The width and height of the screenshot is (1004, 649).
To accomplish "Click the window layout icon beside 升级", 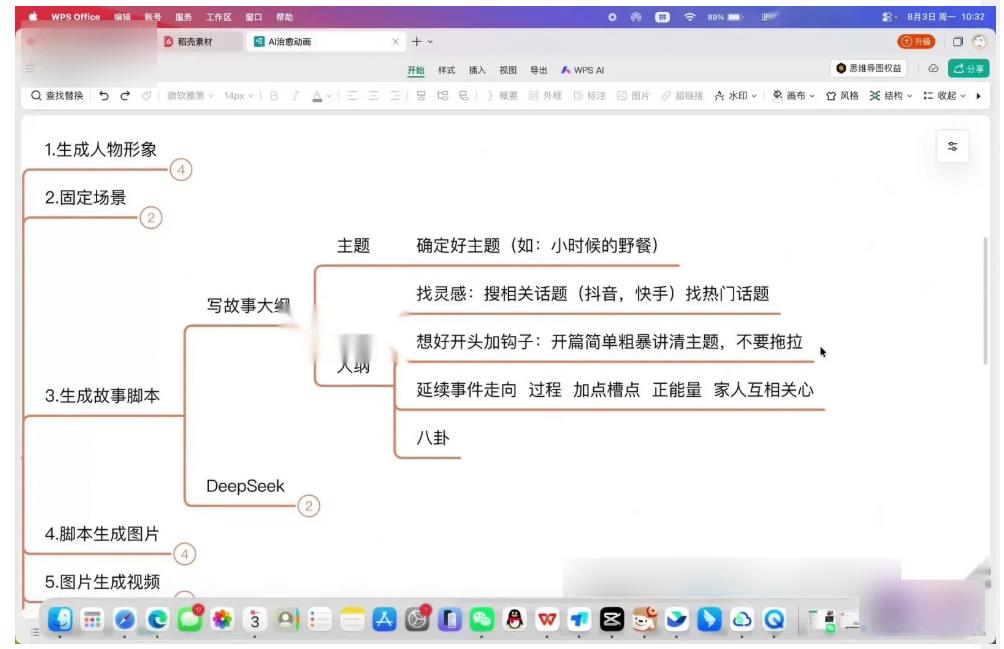I will (957, 42).
